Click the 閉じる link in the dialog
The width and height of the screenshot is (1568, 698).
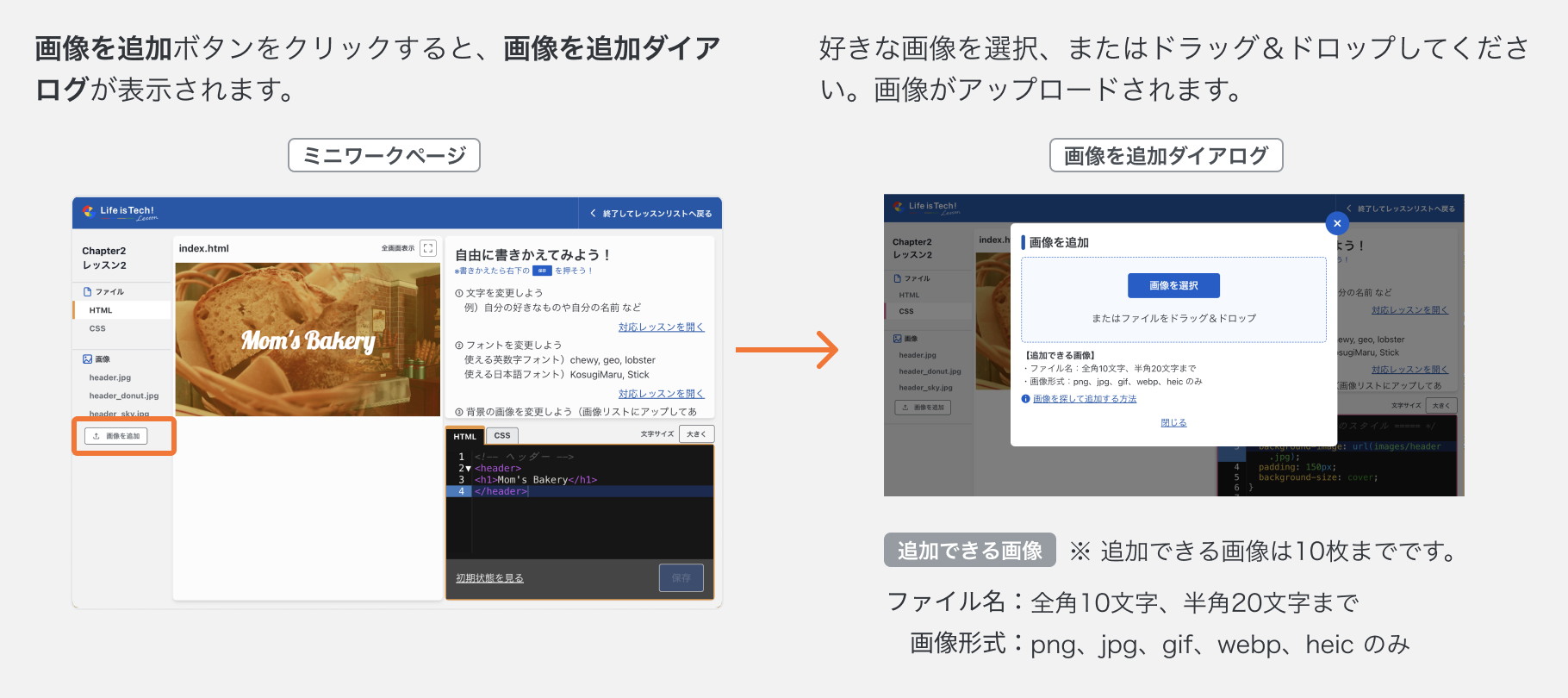(1173, 423)
